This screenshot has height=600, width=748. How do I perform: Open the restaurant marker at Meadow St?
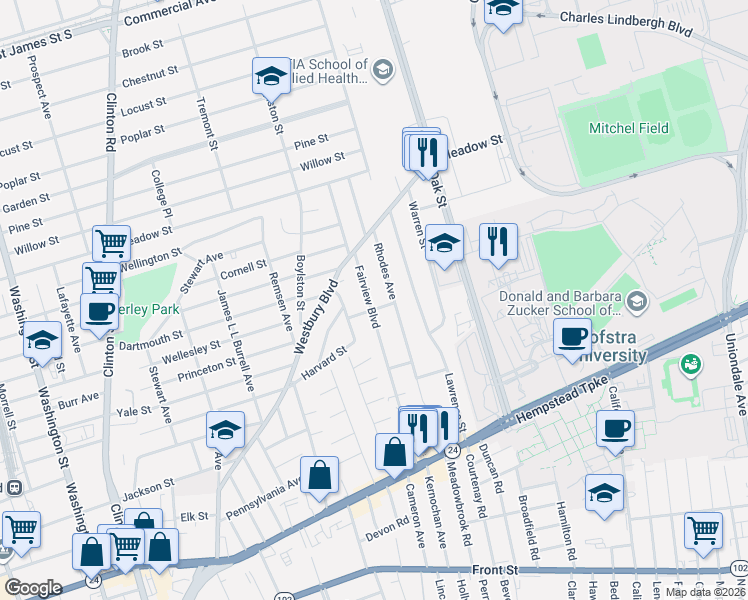(x=427, y=154)
